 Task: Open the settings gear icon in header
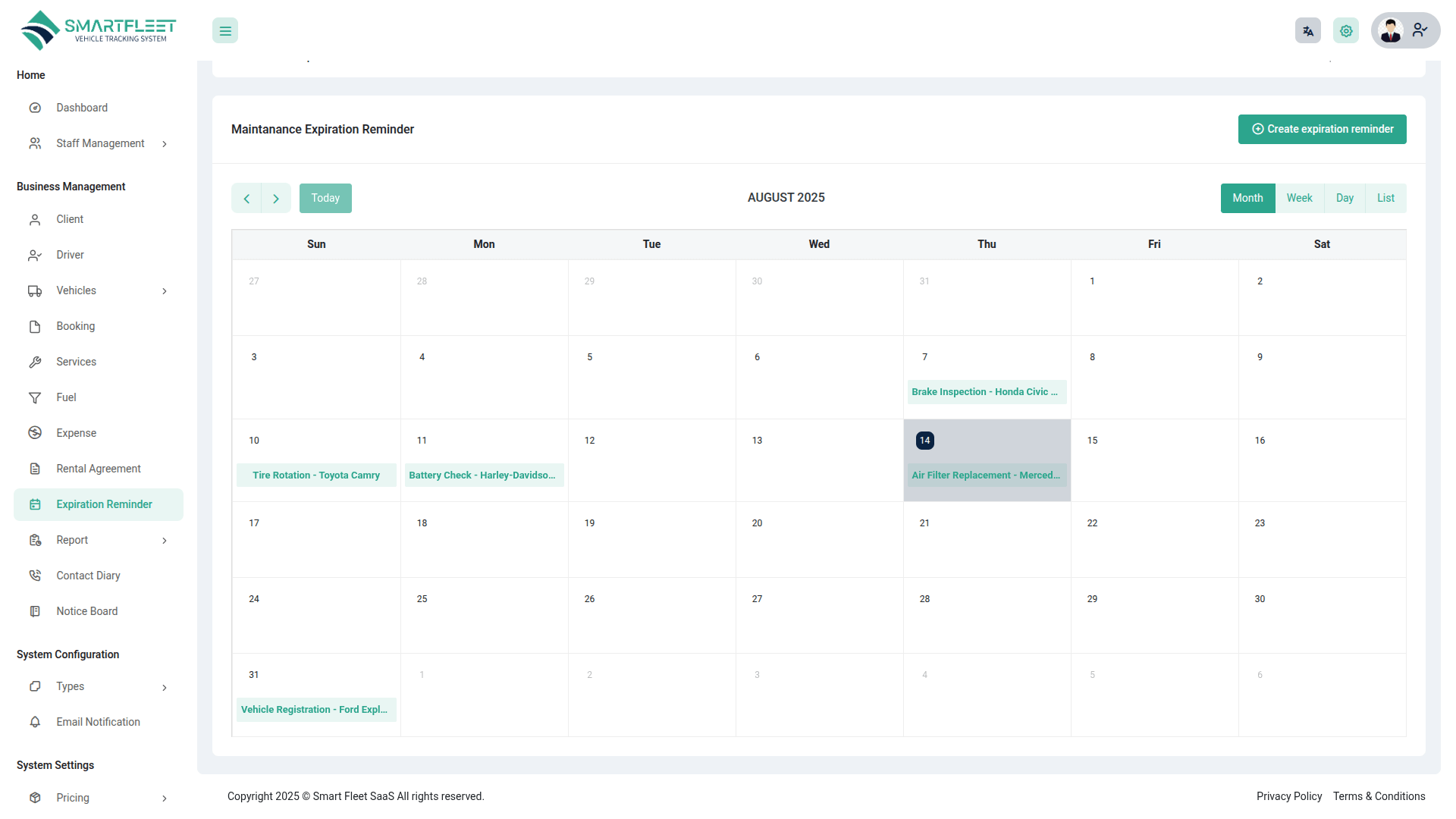(1345, 31)
